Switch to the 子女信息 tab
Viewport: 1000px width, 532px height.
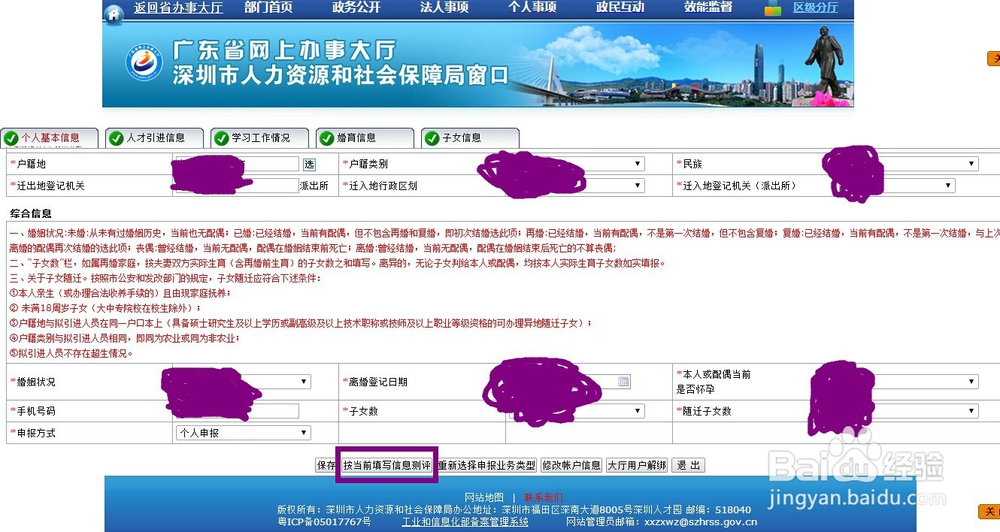point(471,138)
